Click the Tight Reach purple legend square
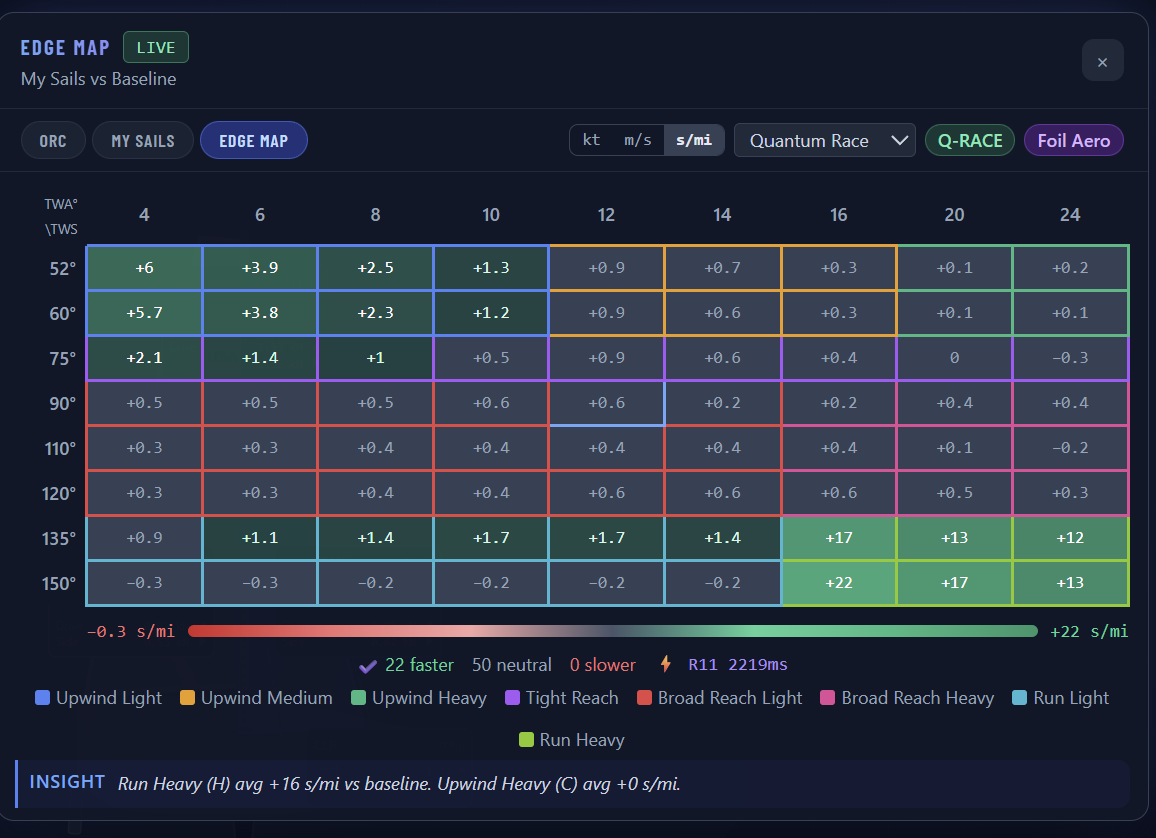 tap(512, 698)
